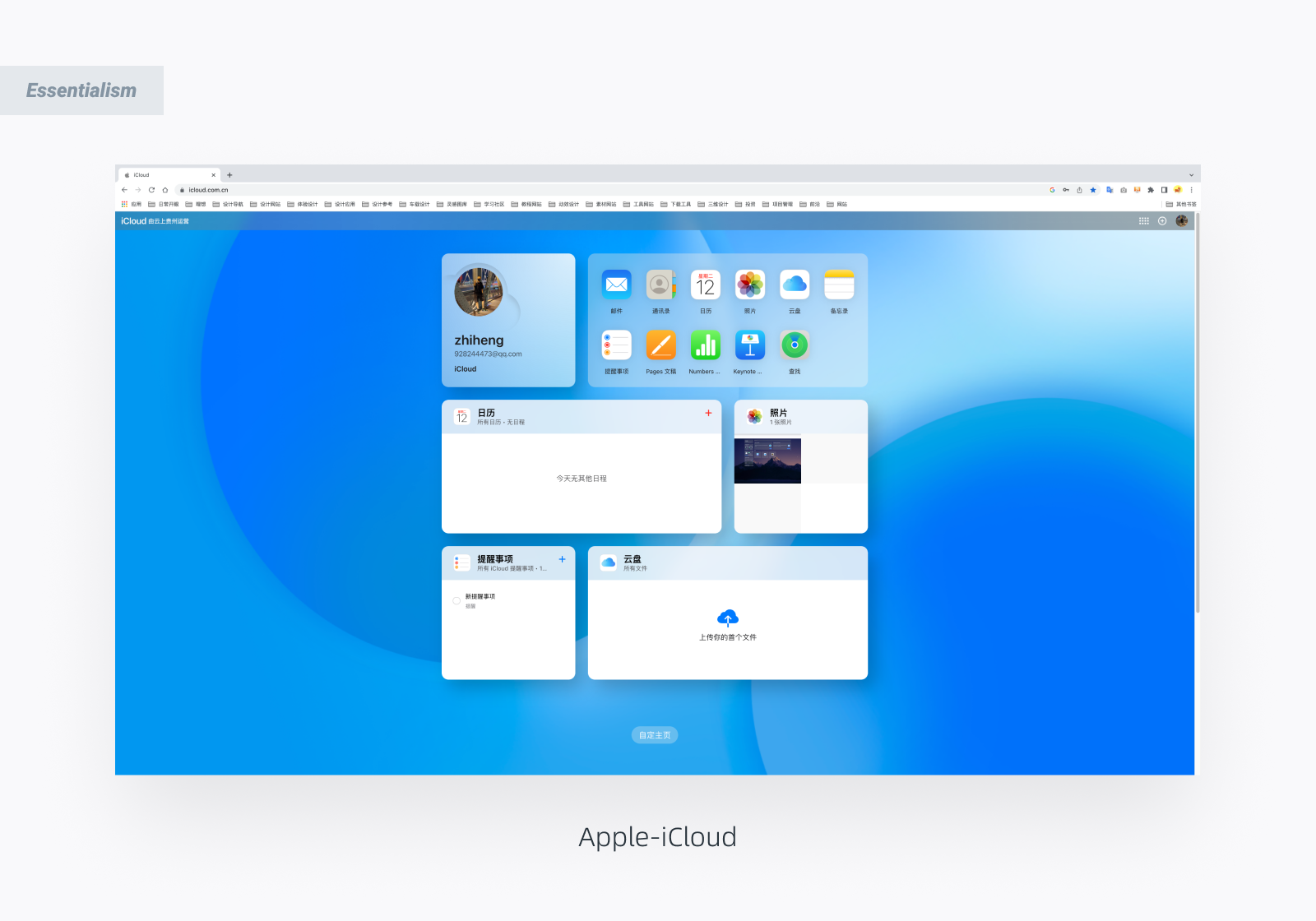
Task: Click the Google icon in the address bar
Action: [x=1052, y=190]
